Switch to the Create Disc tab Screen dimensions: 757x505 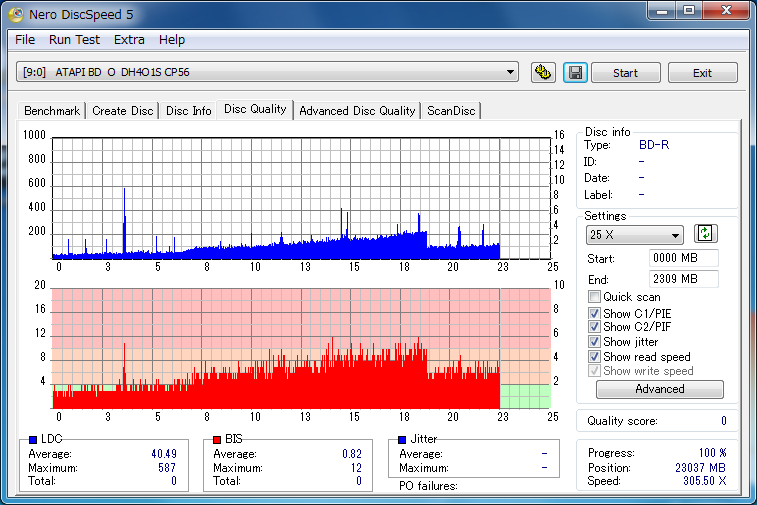coord(123,111)
